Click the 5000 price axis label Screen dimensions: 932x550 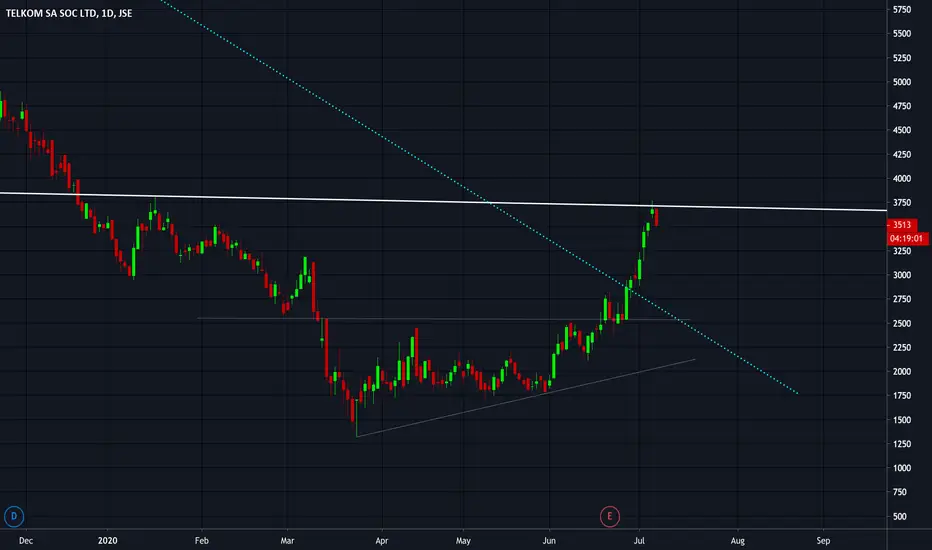click(x=902, y=82)
